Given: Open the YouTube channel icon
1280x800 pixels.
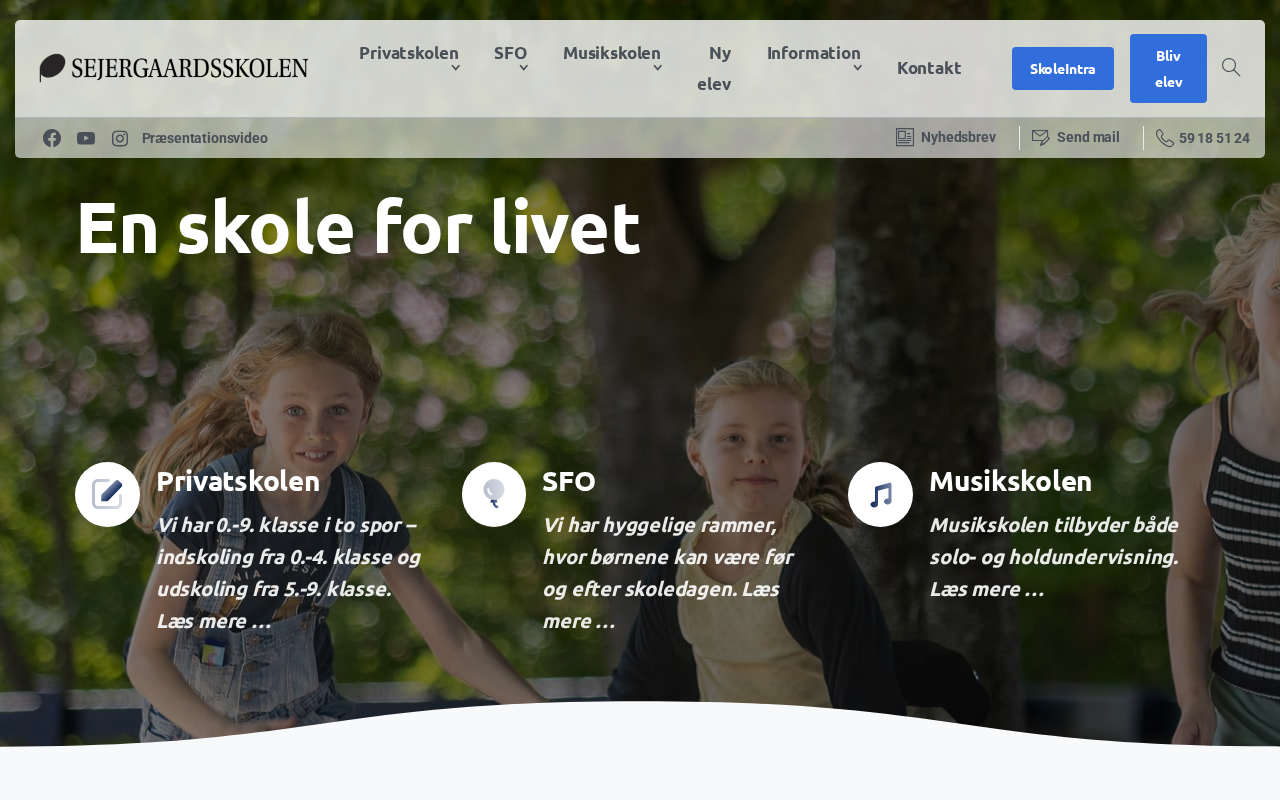Looking at the screenshot, I should pyautogui.click(x=86, y=138).
